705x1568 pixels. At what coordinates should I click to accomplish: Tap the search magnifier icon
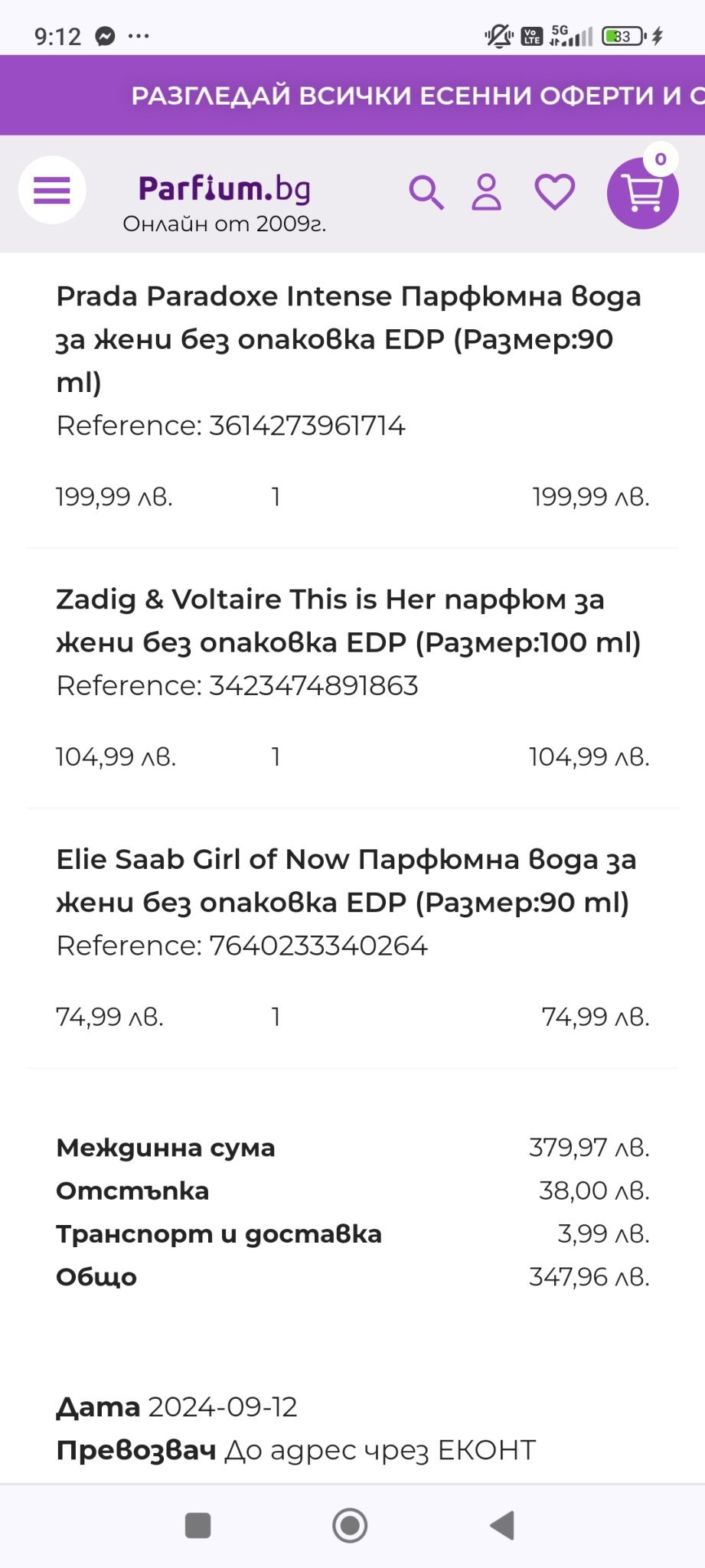coord(426,192)
